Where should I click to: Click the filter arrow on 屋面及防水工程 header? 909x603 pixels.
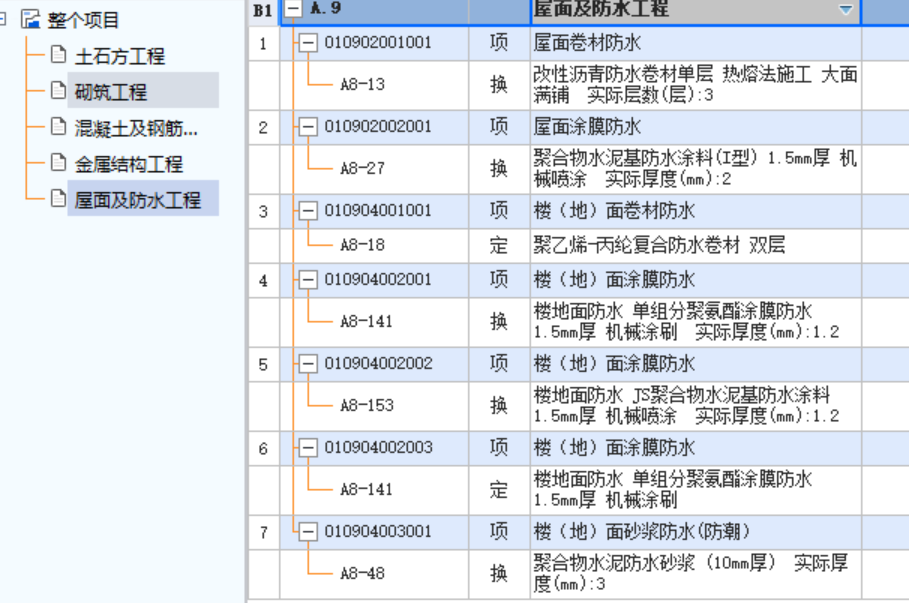click(845, 11)
